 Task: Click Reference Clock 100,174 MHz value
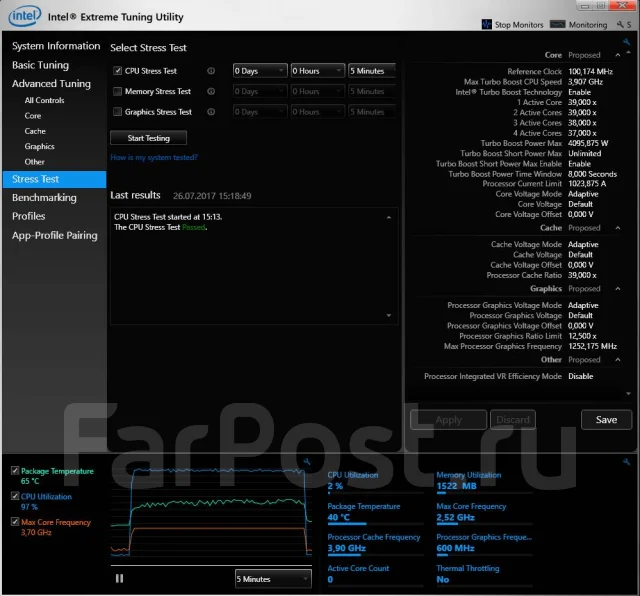pos(590,71)
